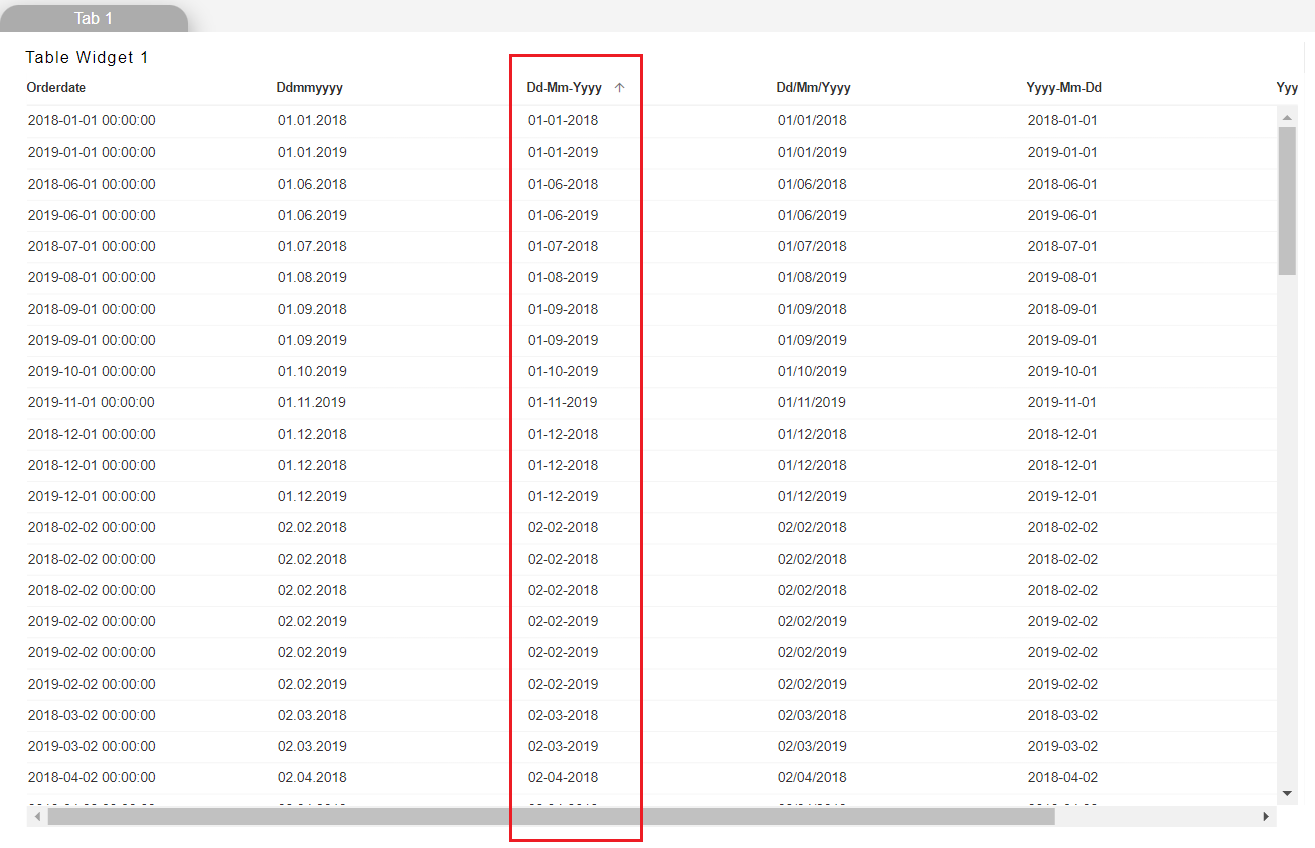Select cell 01/07/2018

coord(812,247)
